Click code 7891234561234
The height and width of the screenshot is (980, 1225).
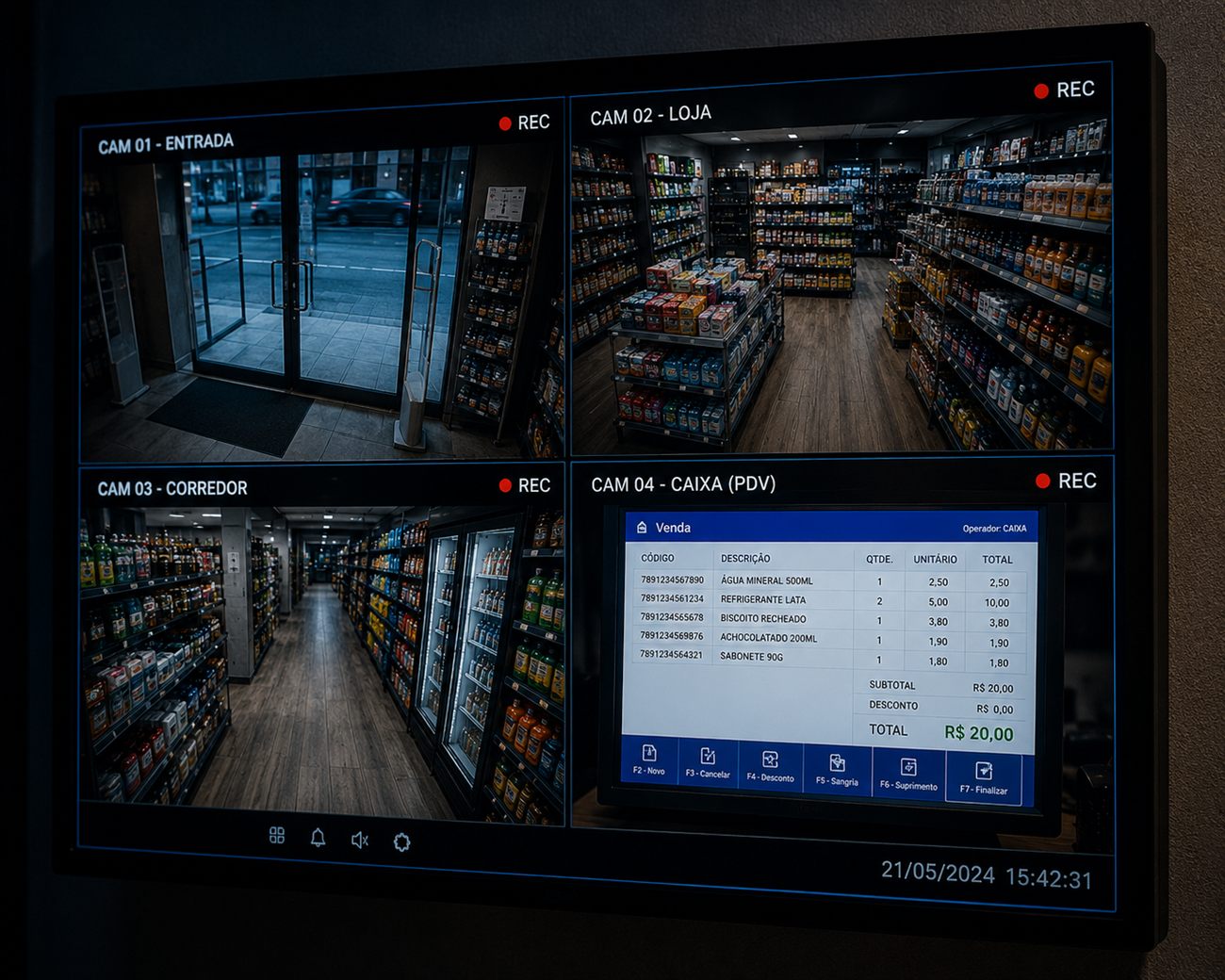click(672, 598)
